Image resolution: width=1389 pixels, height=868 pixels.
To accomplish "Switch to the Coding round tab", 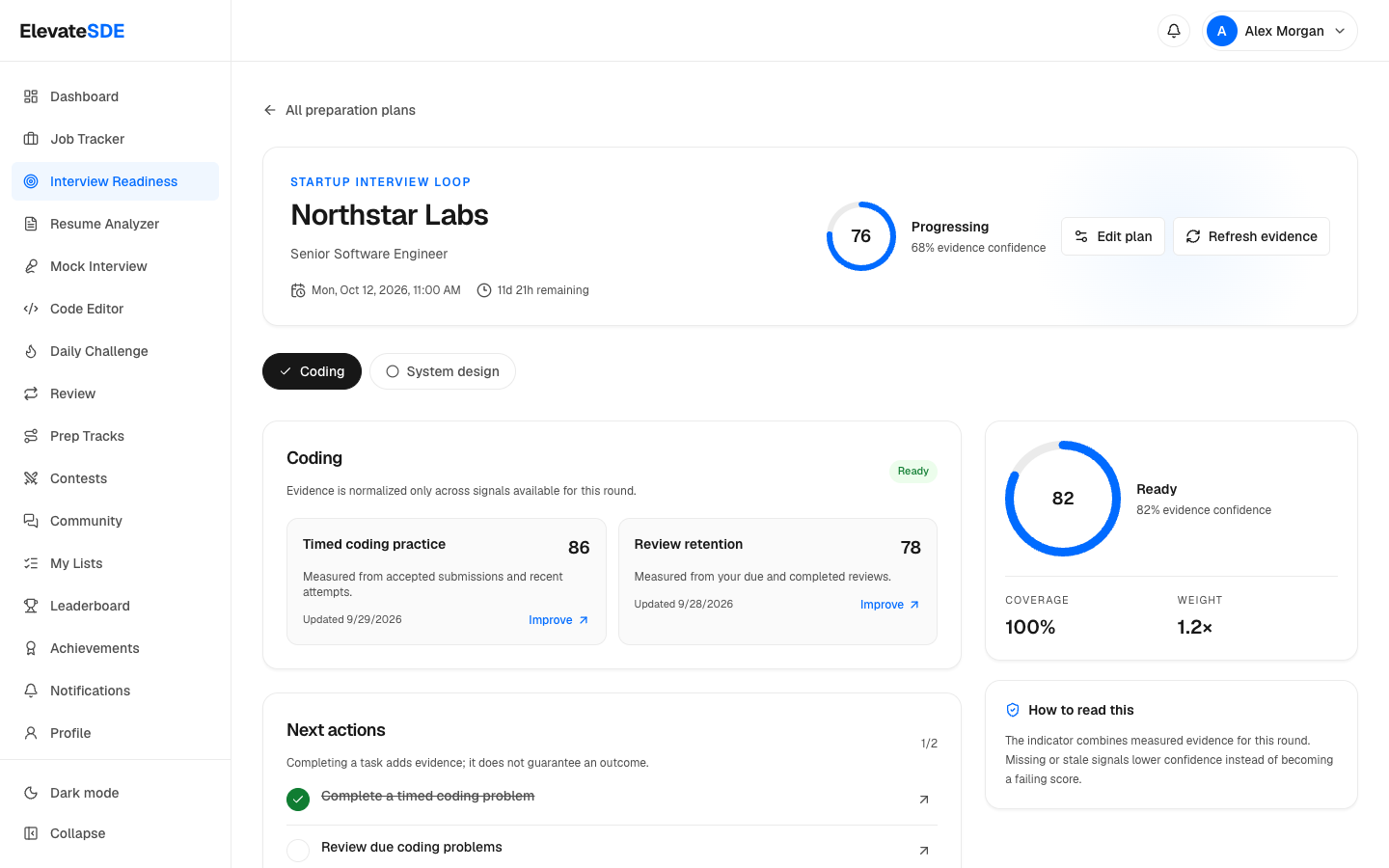I will (312, 371).
